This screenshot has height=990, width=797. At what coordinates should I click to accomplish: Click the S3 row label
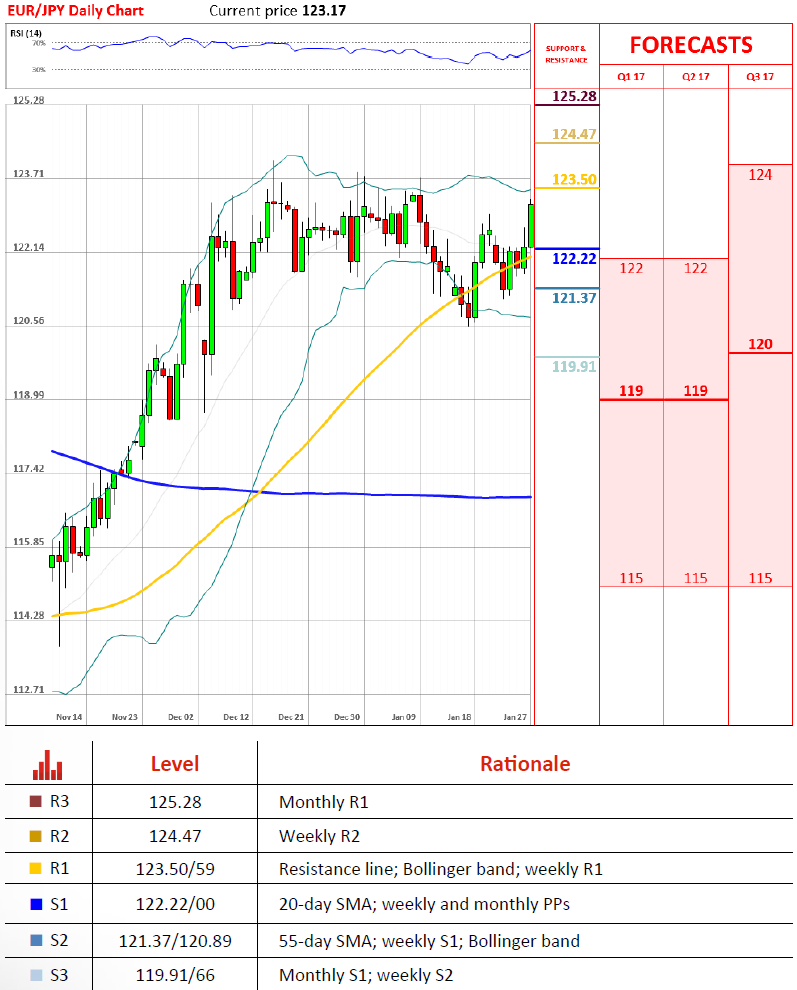point(59,975)
